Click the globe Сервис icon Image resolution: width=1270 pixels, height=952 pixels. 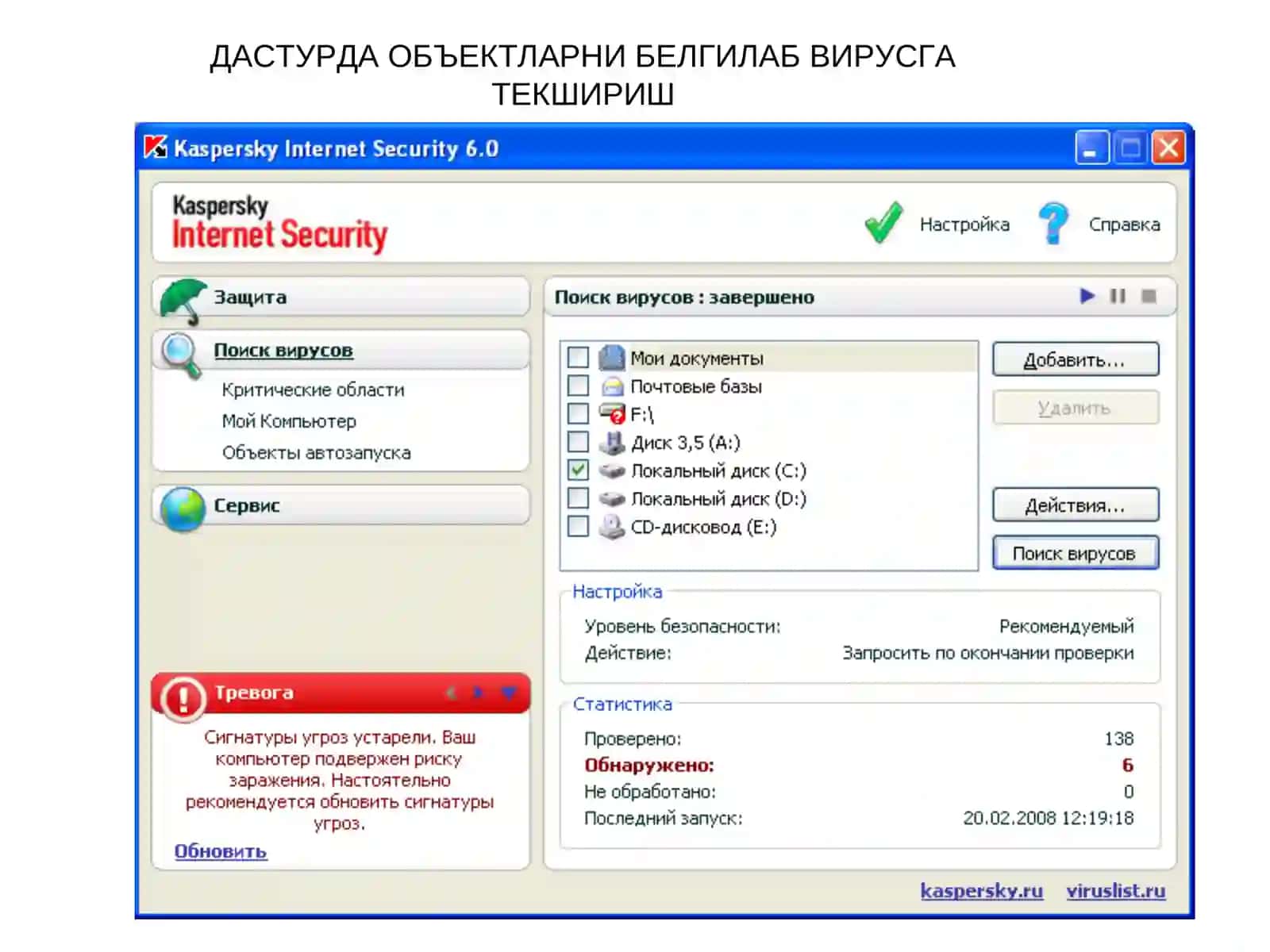coord(183,508)
